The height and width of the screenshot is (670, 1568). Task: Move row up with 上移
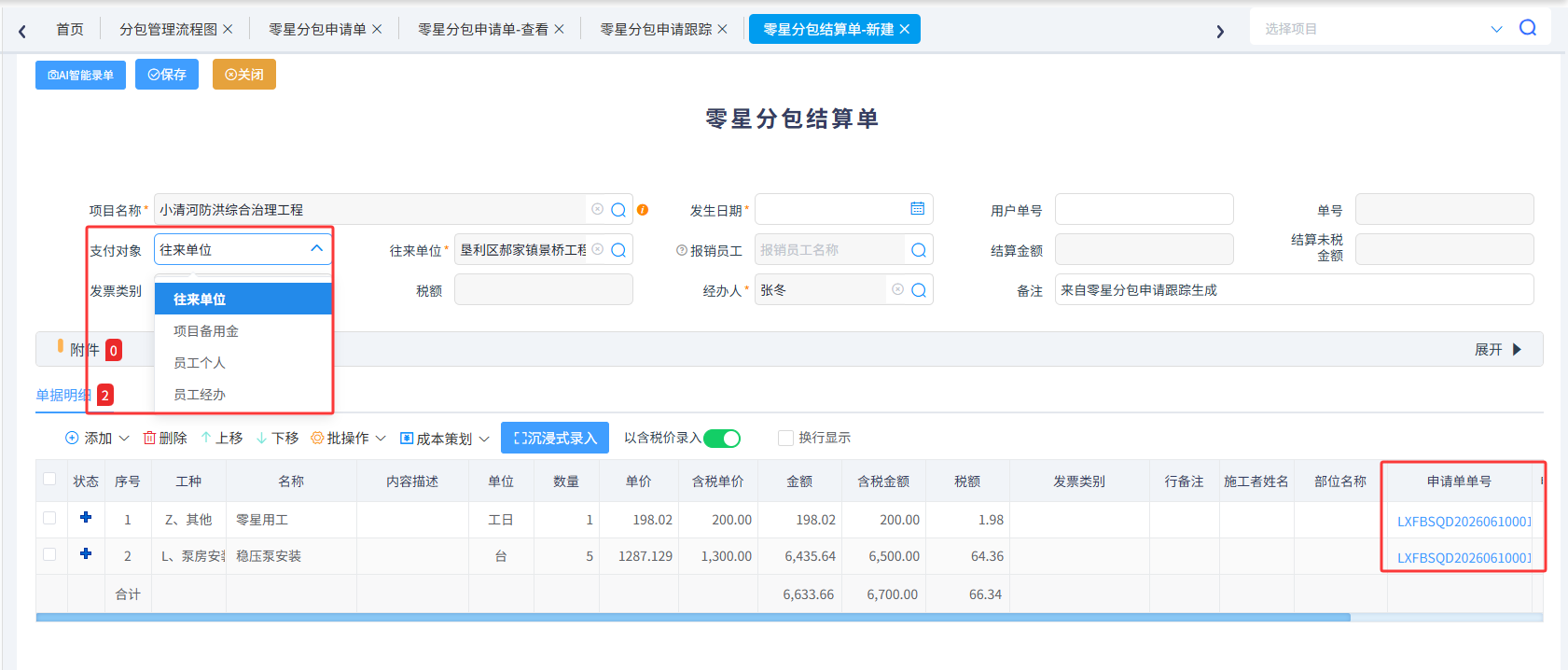(222, 438)
